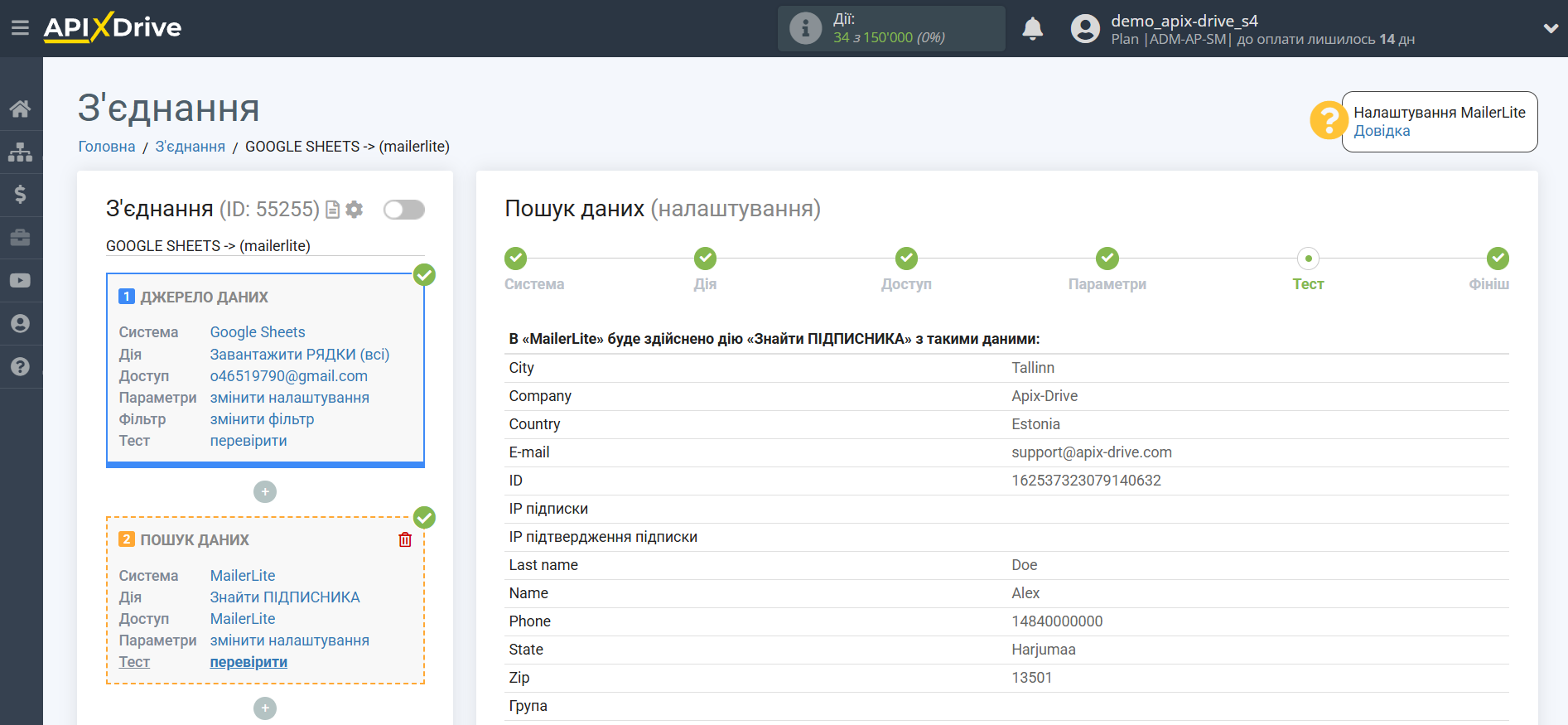The image size is (1568, 725).
Task: Open help question sidebar icon
Action: [21, 367]
